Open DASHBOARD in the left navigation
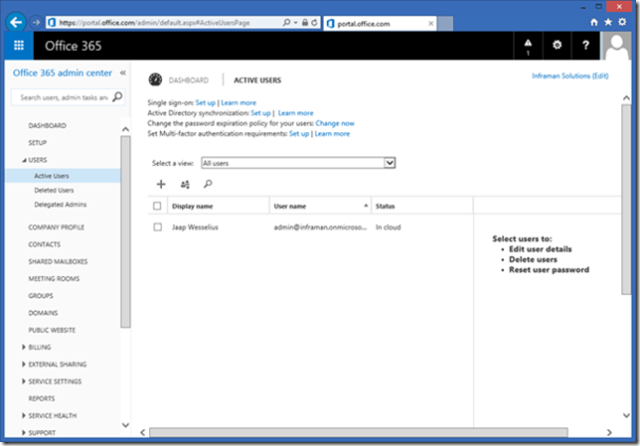 [47, 126]
